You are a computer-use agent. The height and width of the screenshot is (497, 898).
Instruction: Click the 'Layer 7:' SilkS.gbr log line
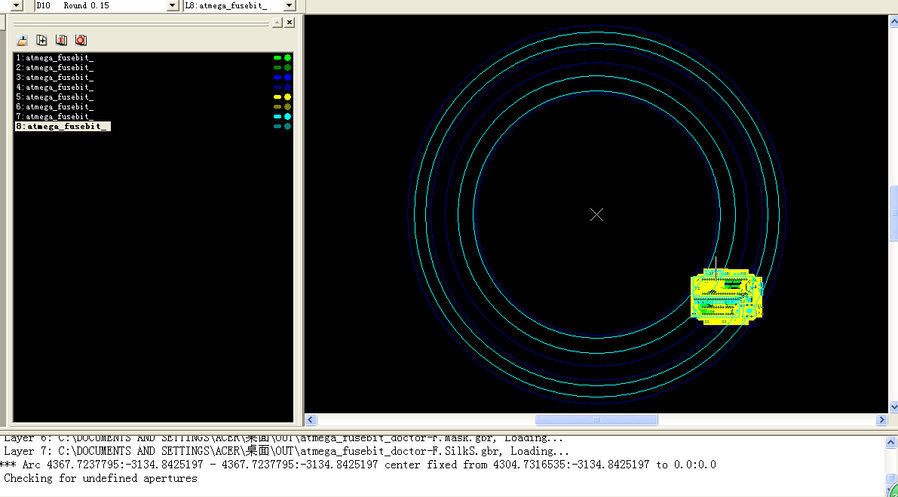286,451
